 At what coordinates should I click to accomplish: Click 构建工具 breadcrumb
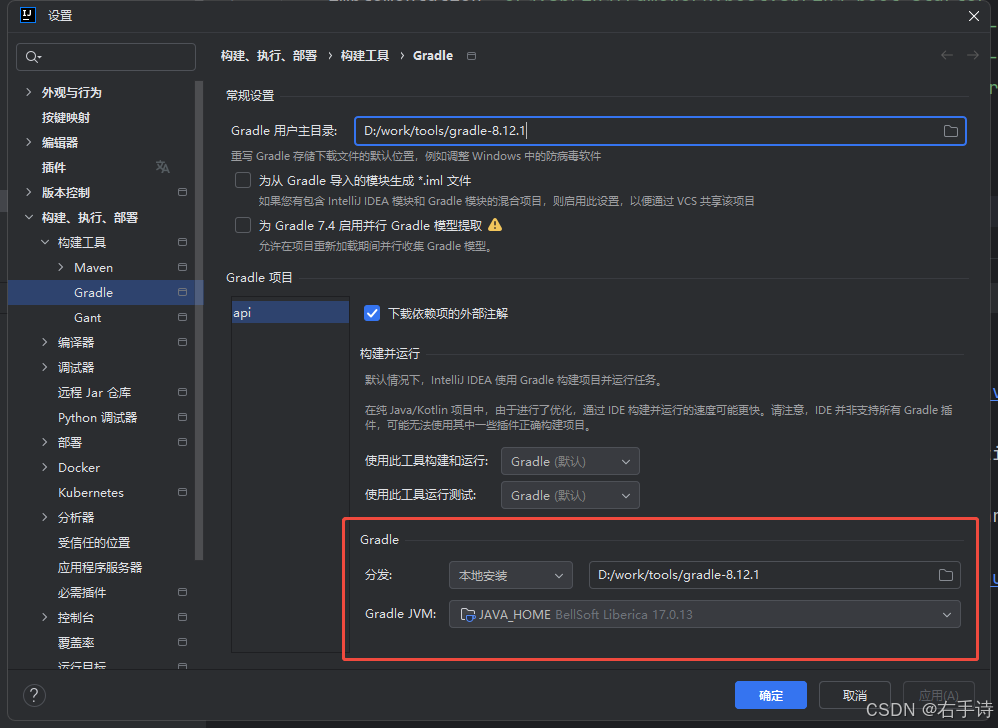pyautogui.click(x=365, y=56)
